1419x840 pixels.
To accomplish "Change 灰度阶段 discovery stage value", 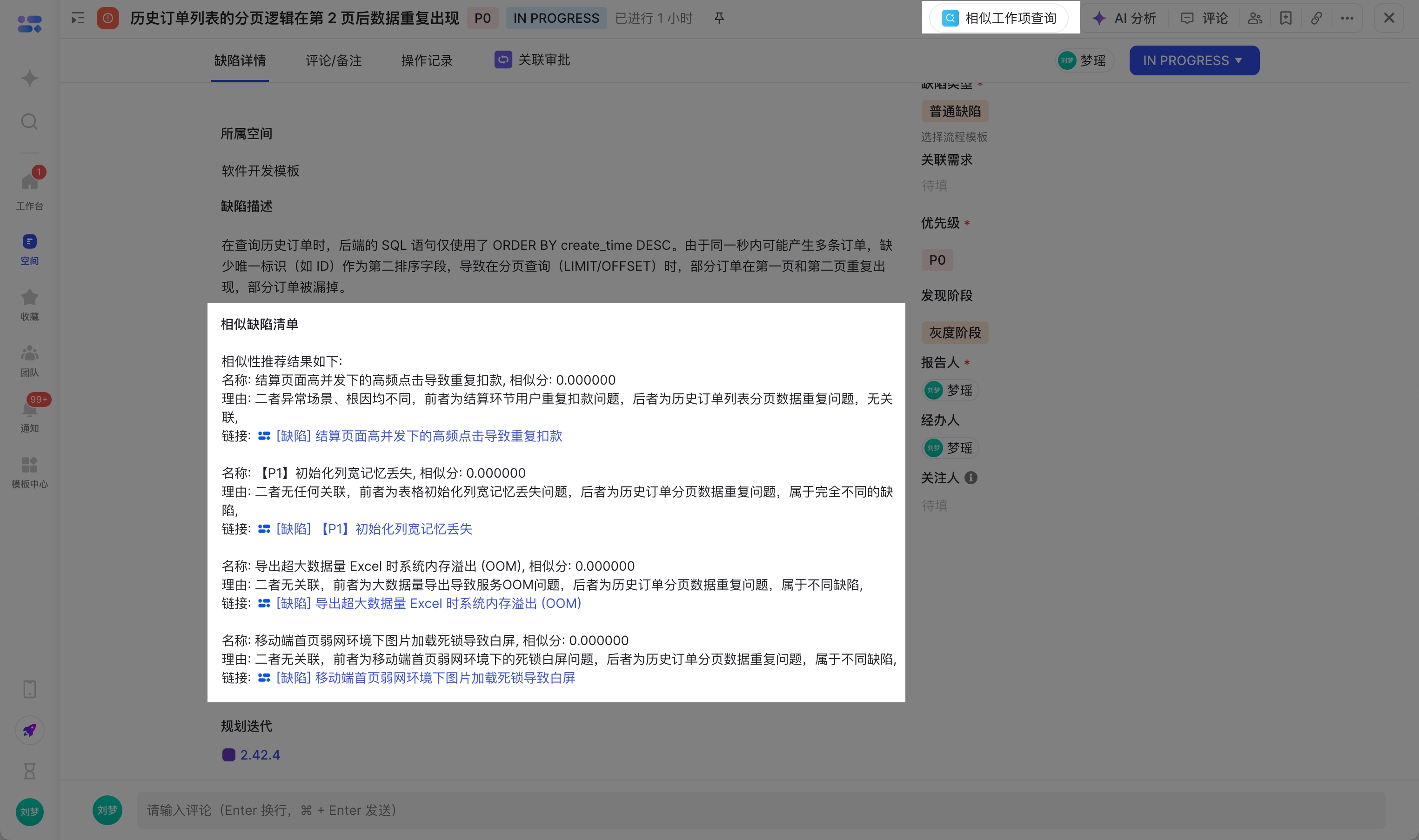I will click(x=955, y=332).
